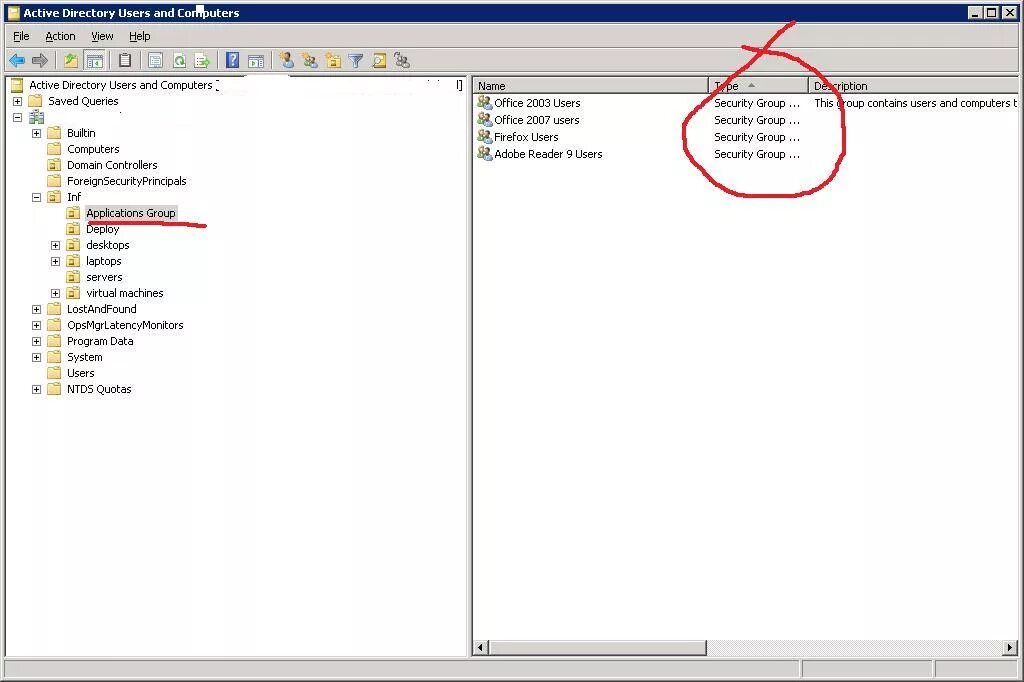The width and height of the screenshot is (1024, 682).
Task: Go up one level with folder icon
Action: point(71,61)
